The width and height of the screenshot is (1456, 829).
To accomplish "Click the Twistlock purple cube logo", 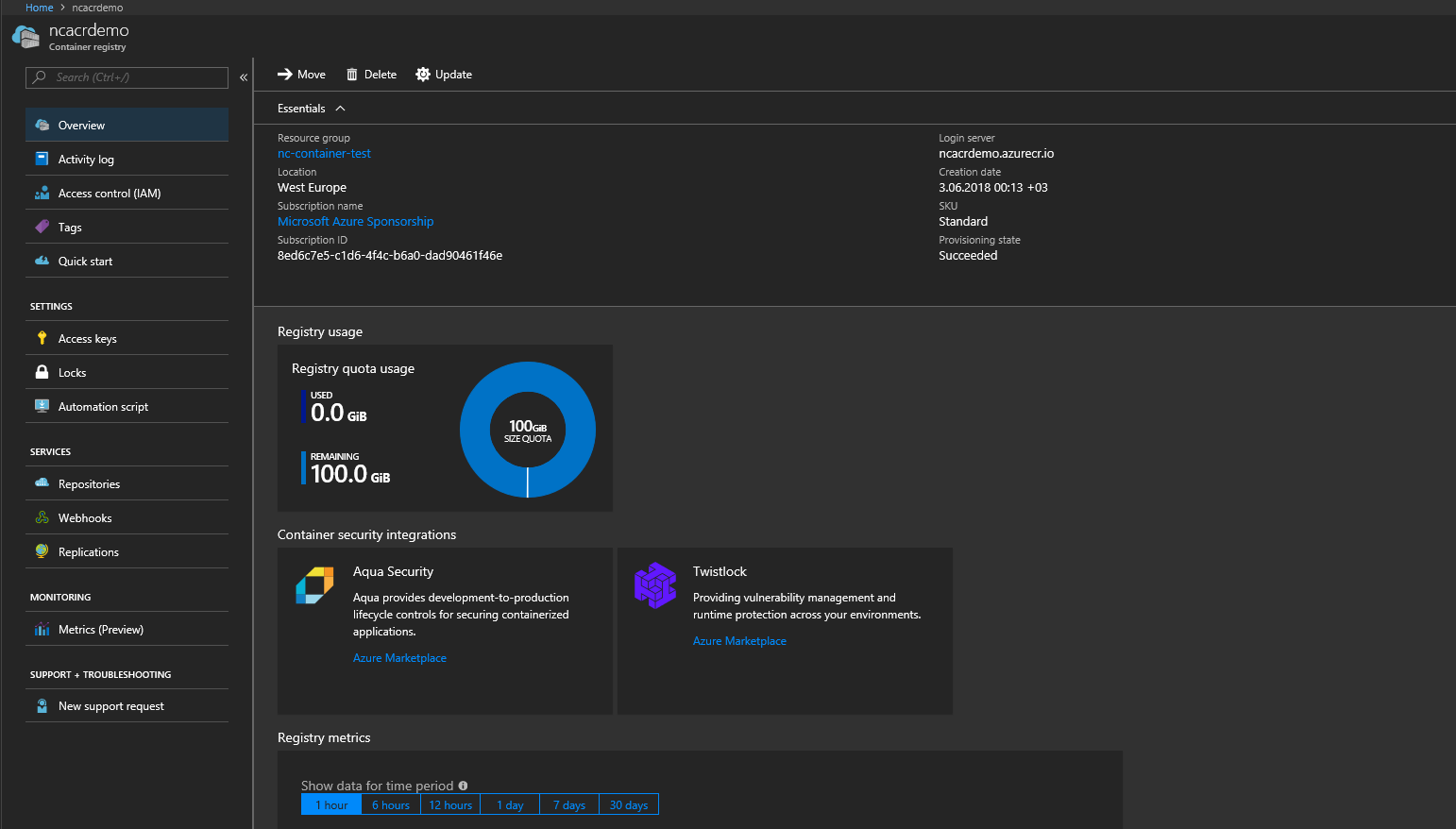I will (655, 585).
